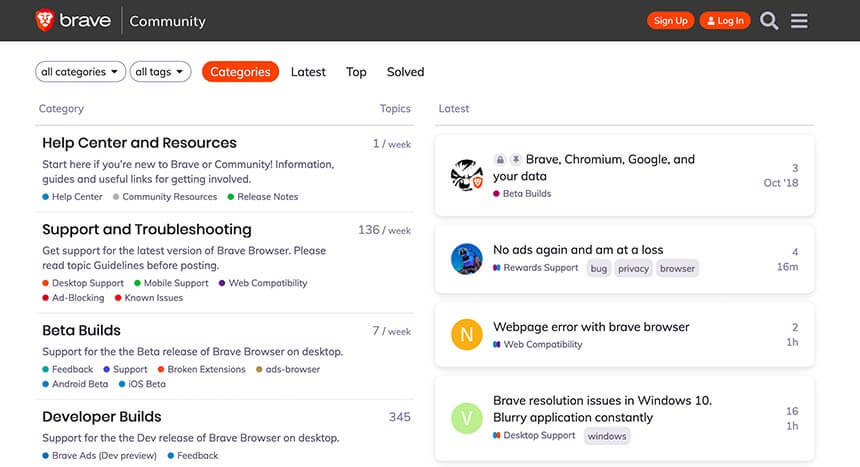Click the avatar on the Beta Builds topic
This screenshot has width=860, height=467.
pos(467,175)
